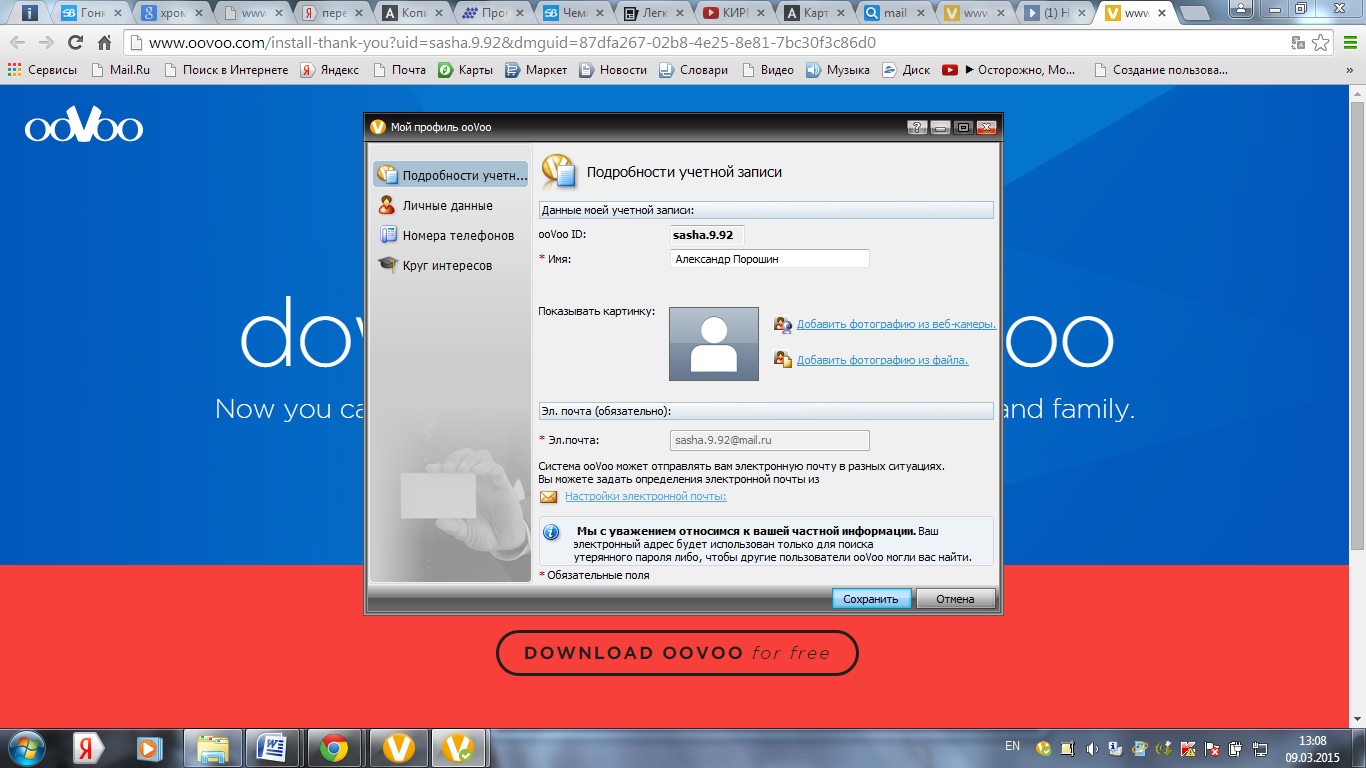Add a photo from file link
Viewport: 1366px width, 768px height.
882,360
